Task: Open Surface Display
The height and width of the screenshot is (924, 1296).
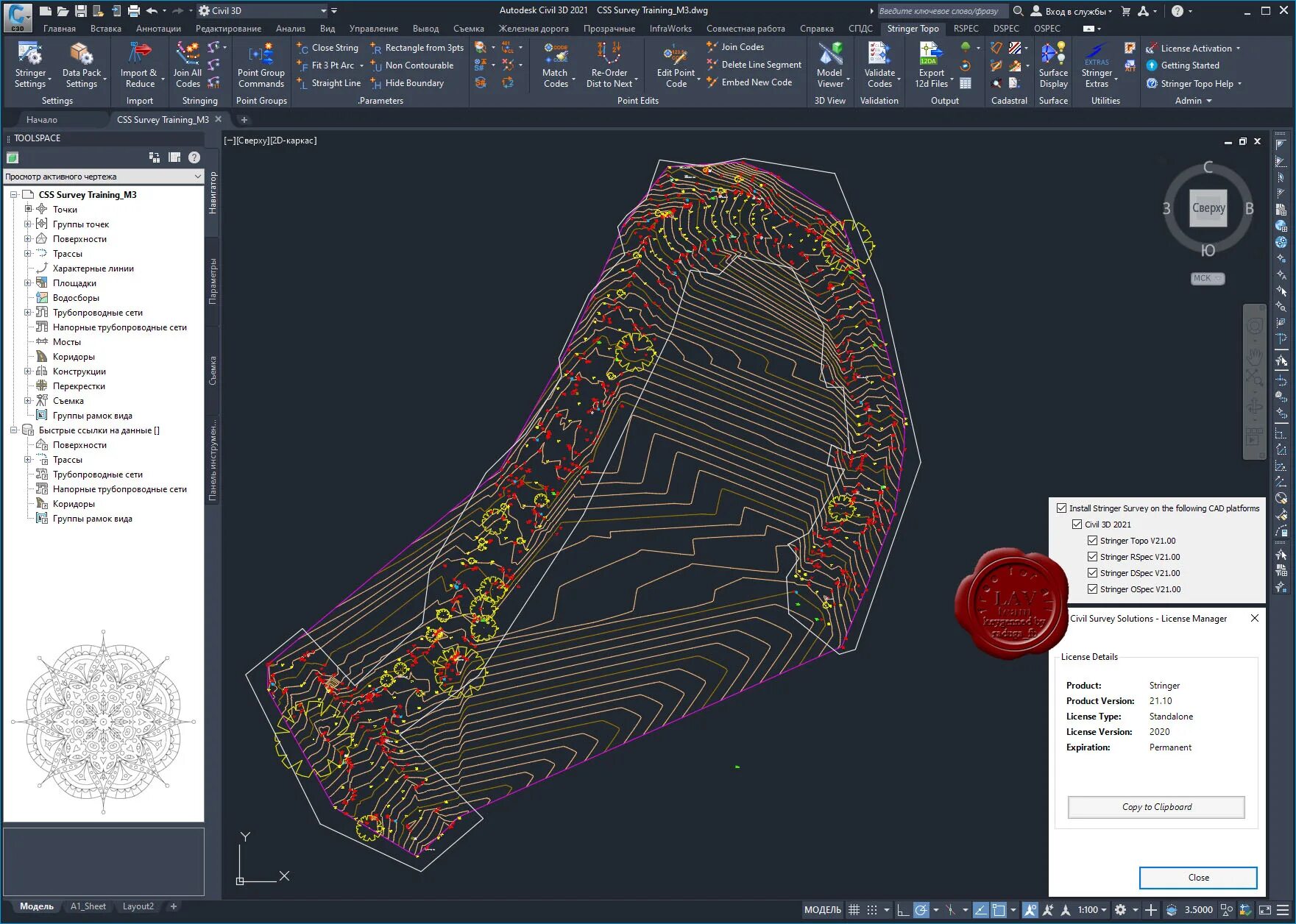Action: tap(1053, 65)
